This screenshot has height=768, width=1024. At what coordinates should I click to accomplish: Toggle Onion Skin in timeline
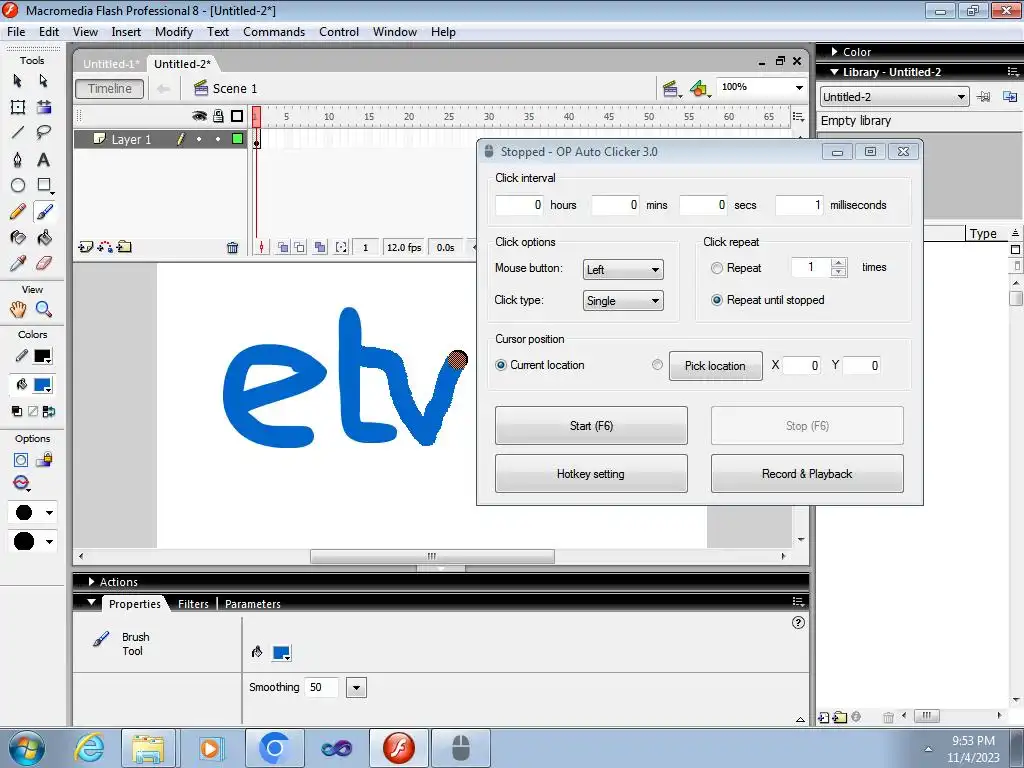click(x=283, y=248)
